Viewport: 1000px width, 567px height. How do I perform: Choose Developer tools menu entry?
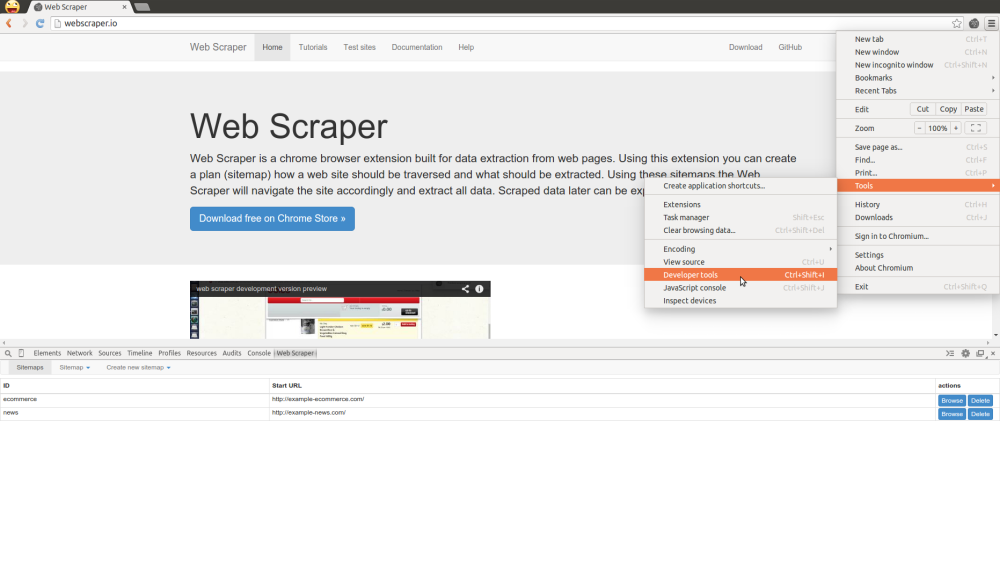coord(740,275)
